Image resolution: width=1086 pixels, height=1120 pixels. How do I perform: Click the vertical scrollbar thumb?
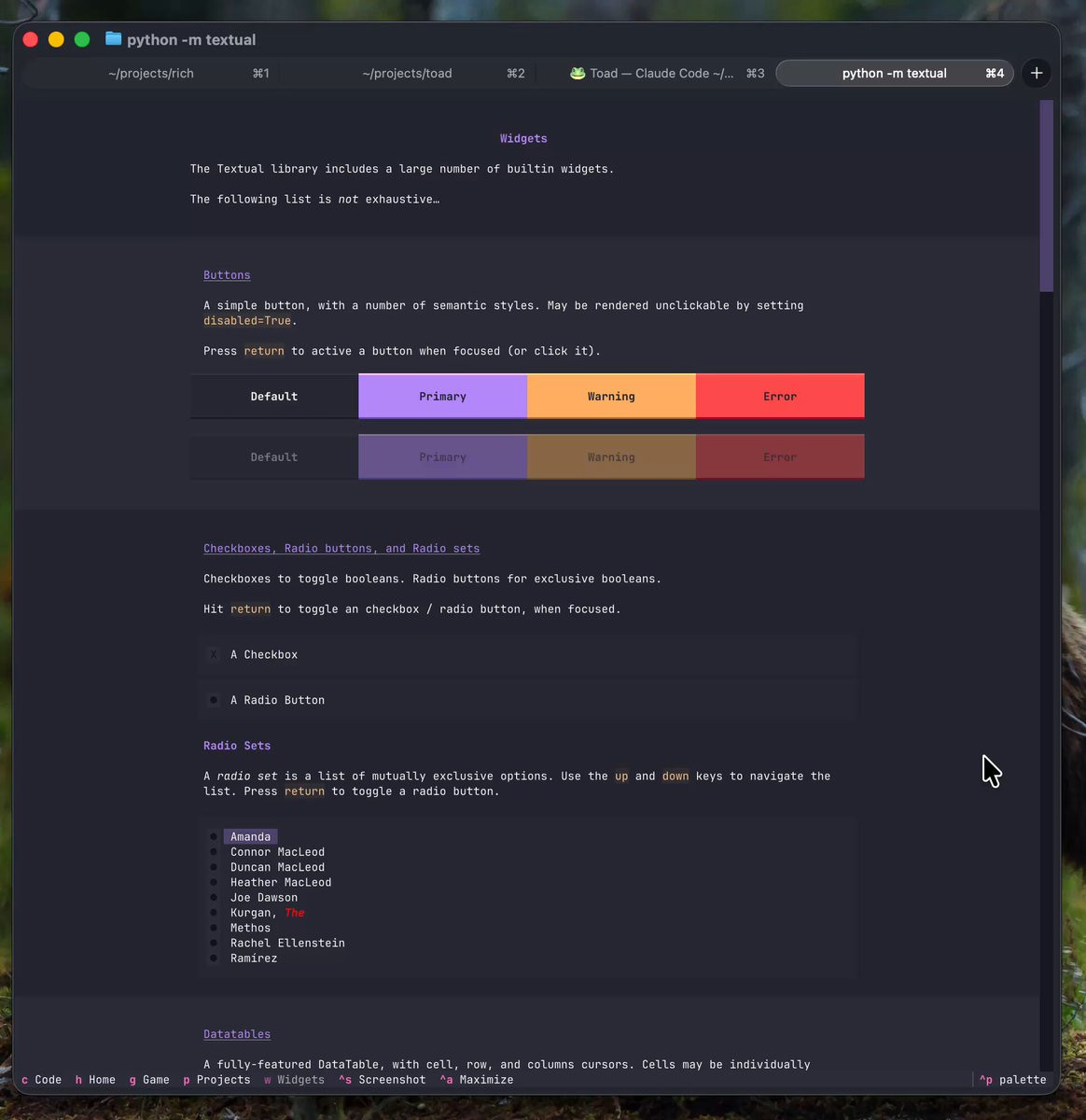(1046, 196)
